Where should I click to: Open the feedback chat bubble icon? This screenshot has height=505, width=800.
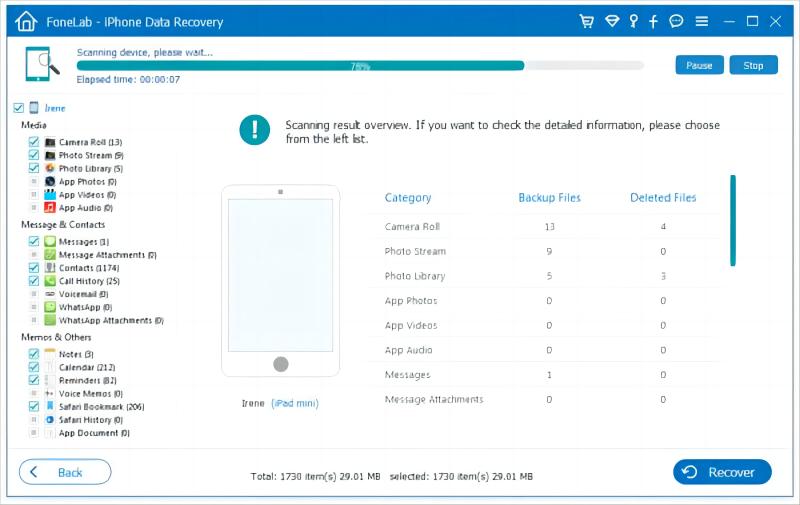[676, 21]
